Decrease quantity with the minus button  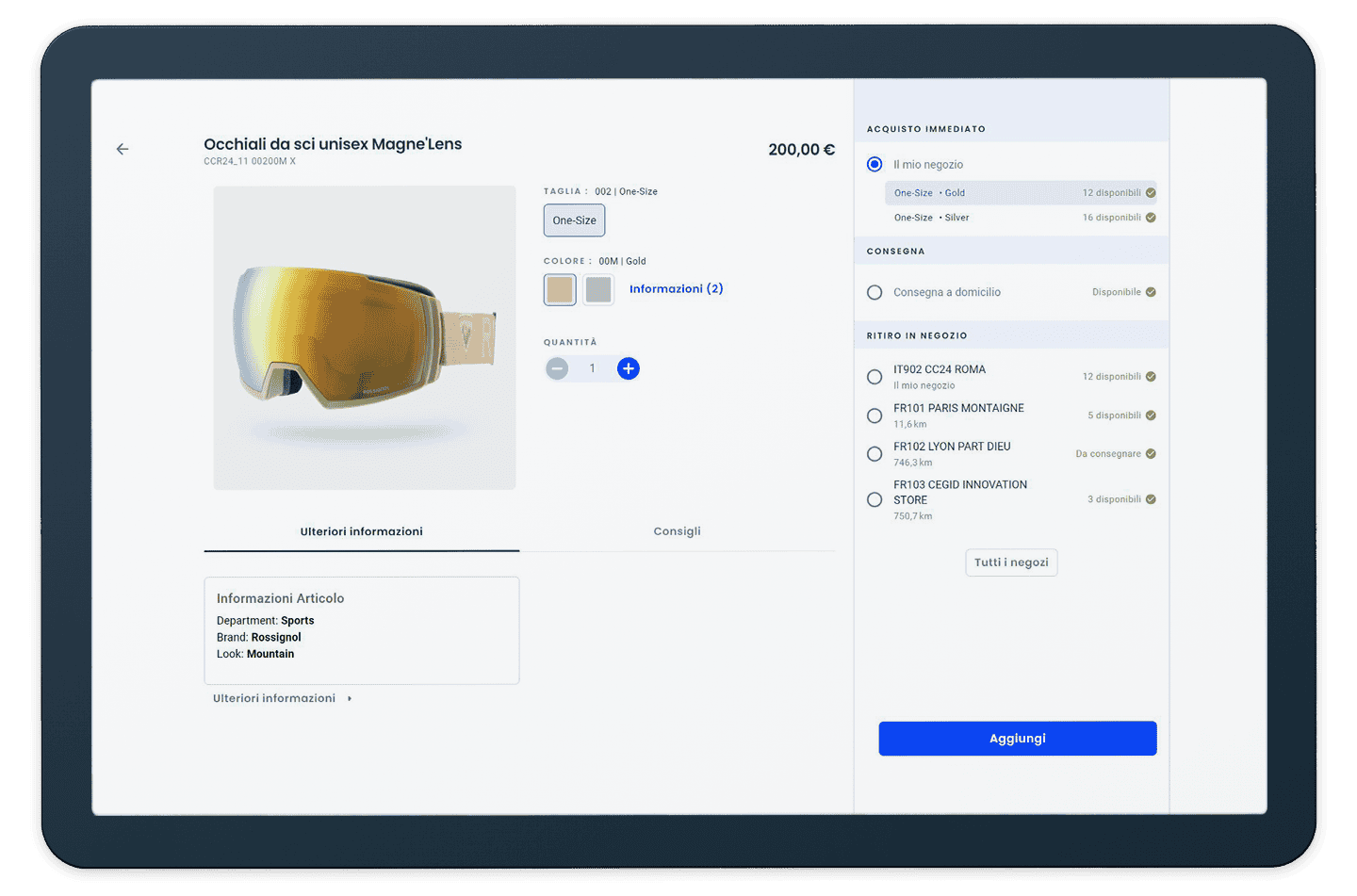click(x=557, y=368)
